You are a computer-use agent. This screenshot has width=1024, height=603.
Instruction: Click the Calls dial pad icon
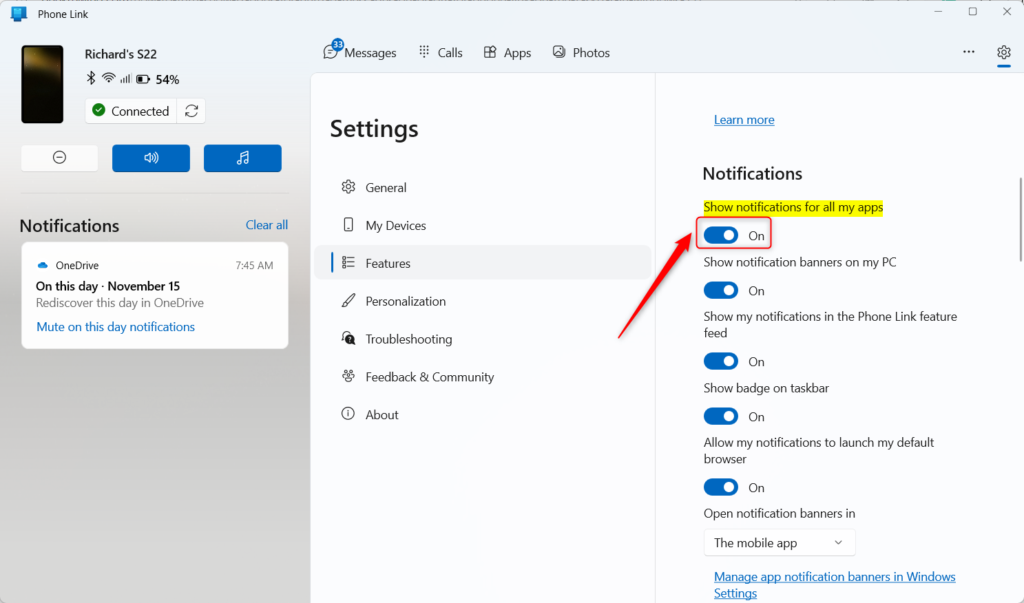point(424,52)
